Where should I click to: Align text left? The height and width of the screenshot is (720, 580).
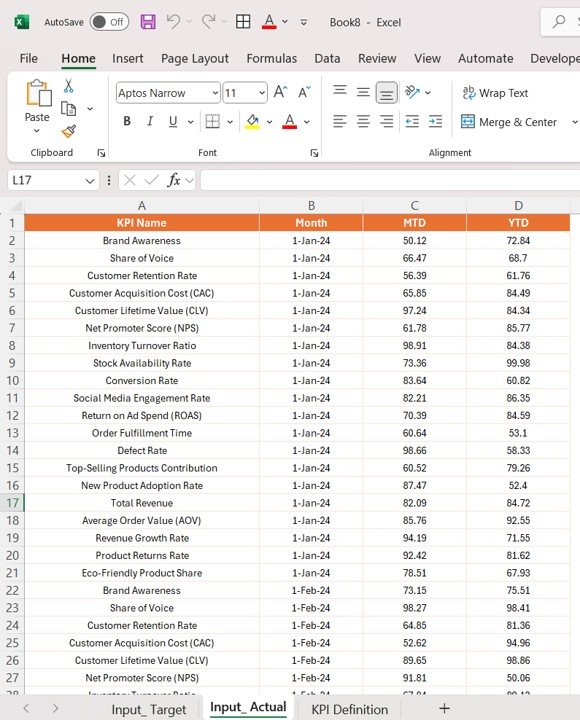(340, 121)
